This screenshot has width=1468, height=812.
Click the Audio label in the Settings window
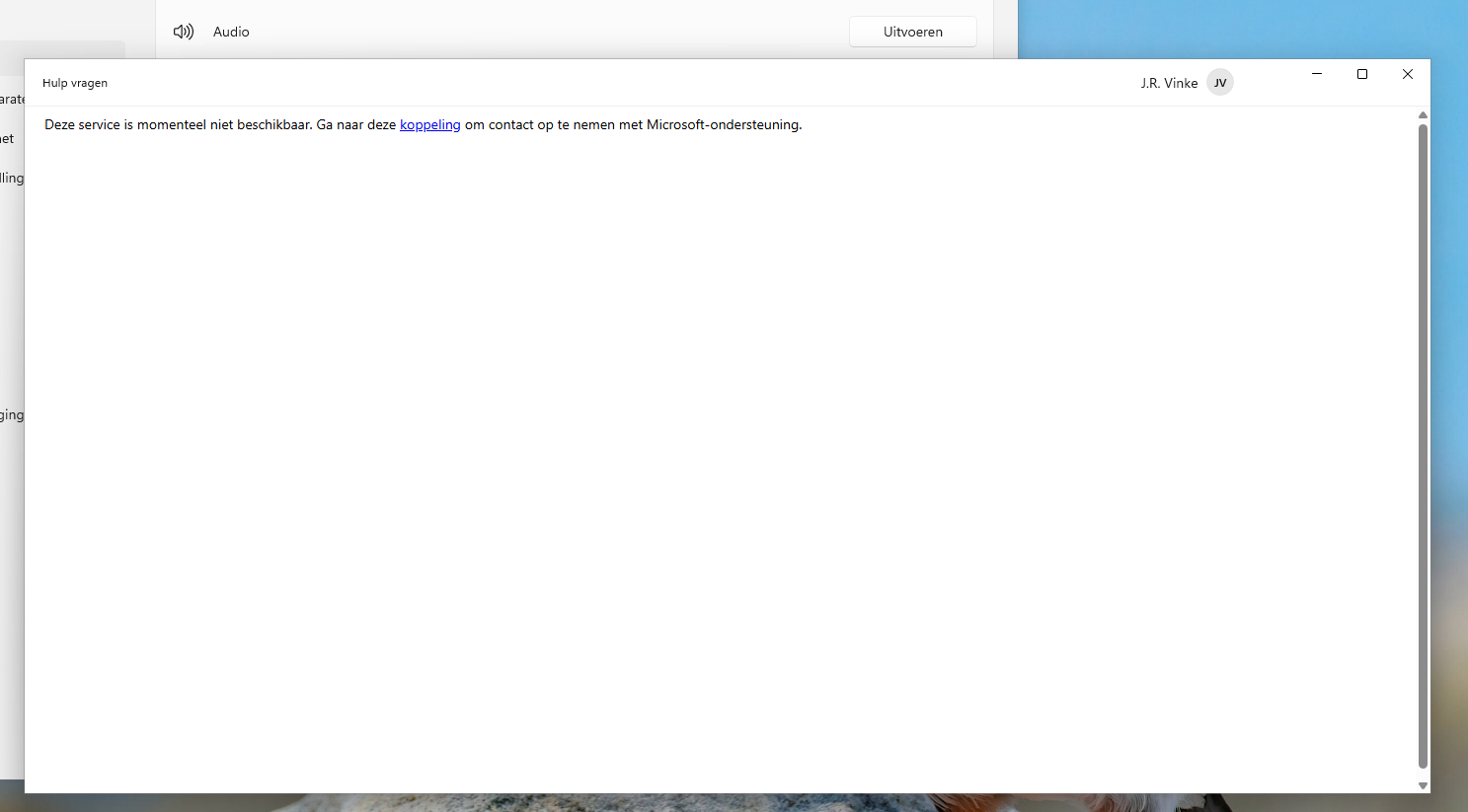point(231,32)
